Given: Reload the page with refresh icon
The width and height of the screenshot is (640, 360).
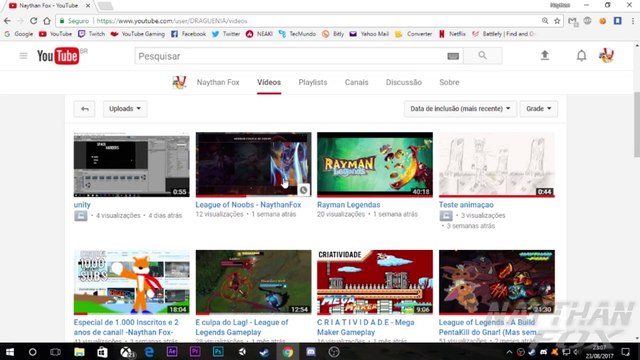Looking at the screenshot, I should [x=33, y=21].
